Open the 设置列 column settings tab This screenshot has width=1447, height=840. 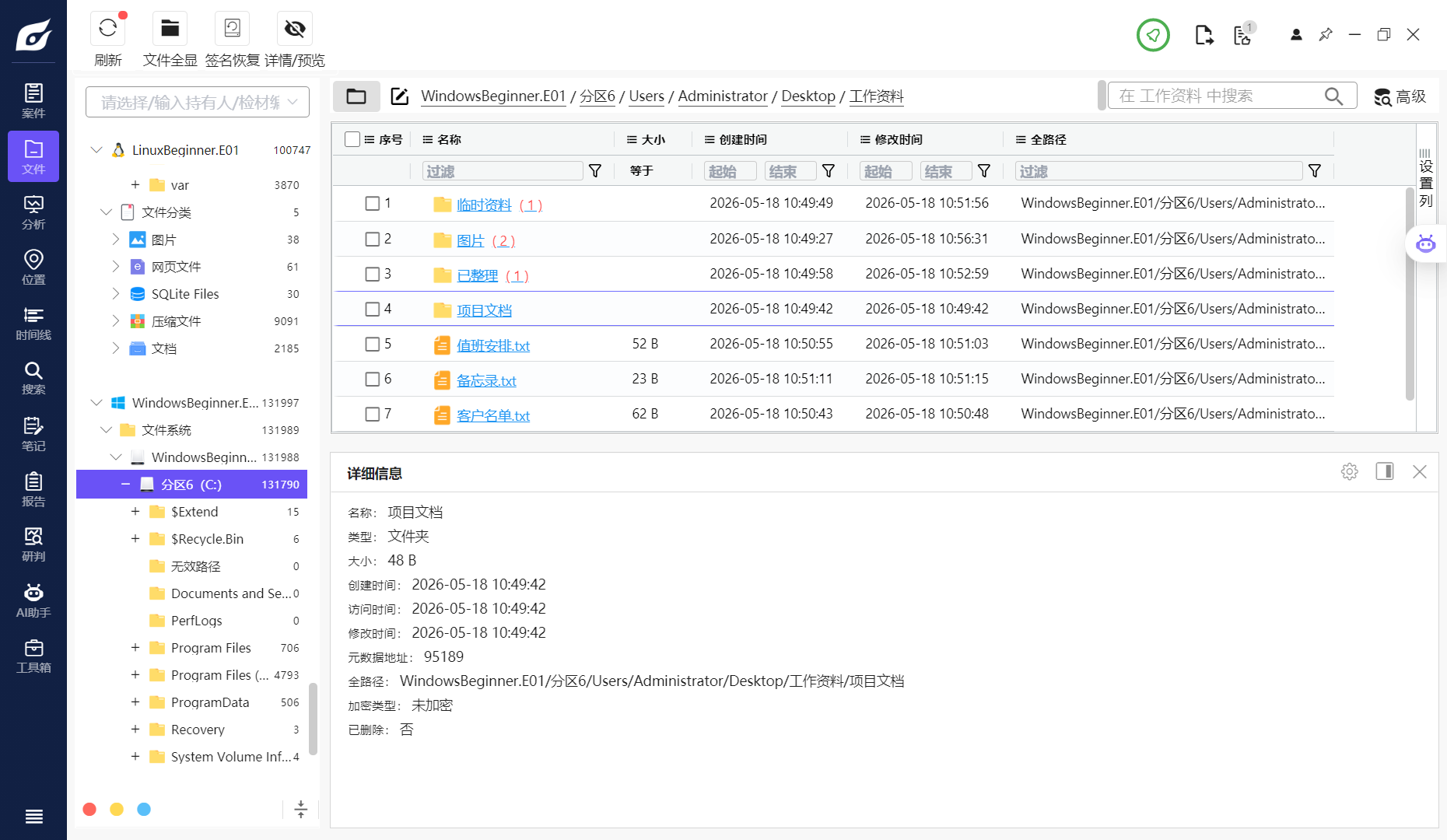[x=1425, y=177]
